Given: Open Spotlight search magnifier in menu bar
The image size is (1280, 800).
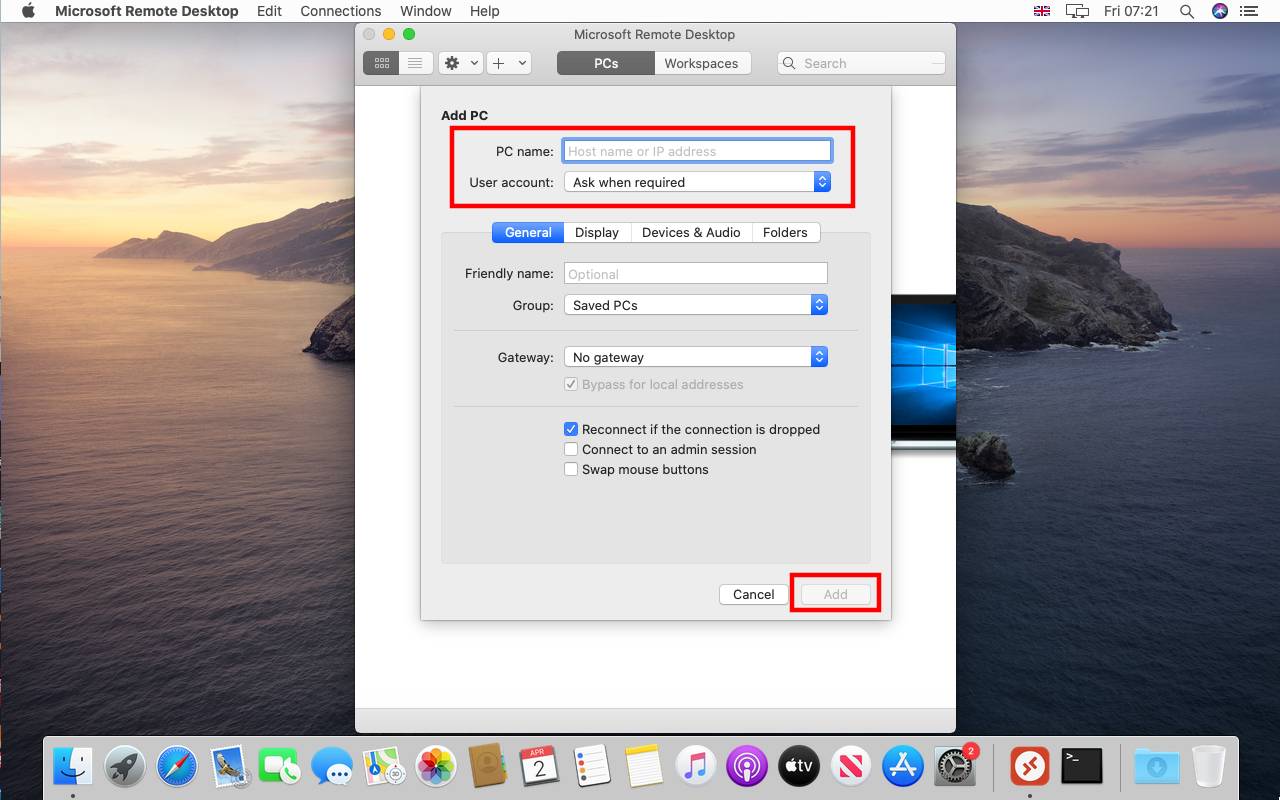Looking at the screenshot, I should click(1187, 11).
